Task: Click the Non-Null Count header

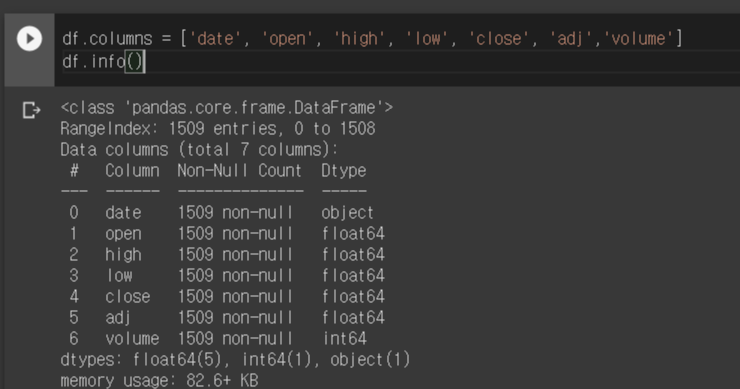Action: click(239, 170)
